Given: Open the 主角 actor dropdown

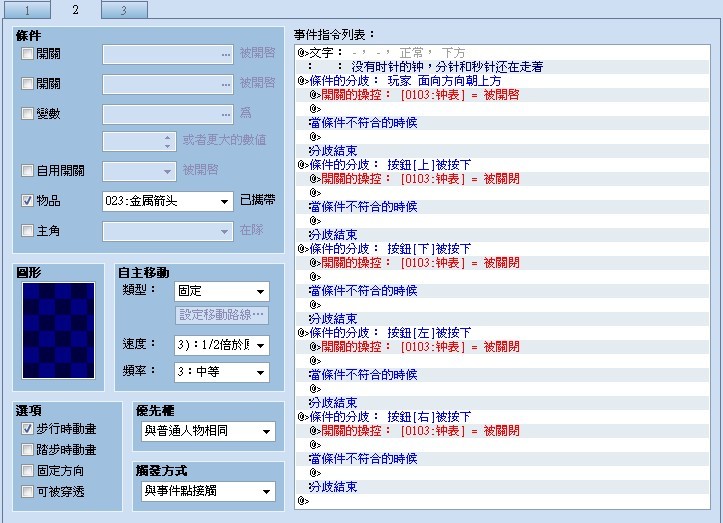Looking at the screenshot, I should pyautogui.click(x=168, y=232).
